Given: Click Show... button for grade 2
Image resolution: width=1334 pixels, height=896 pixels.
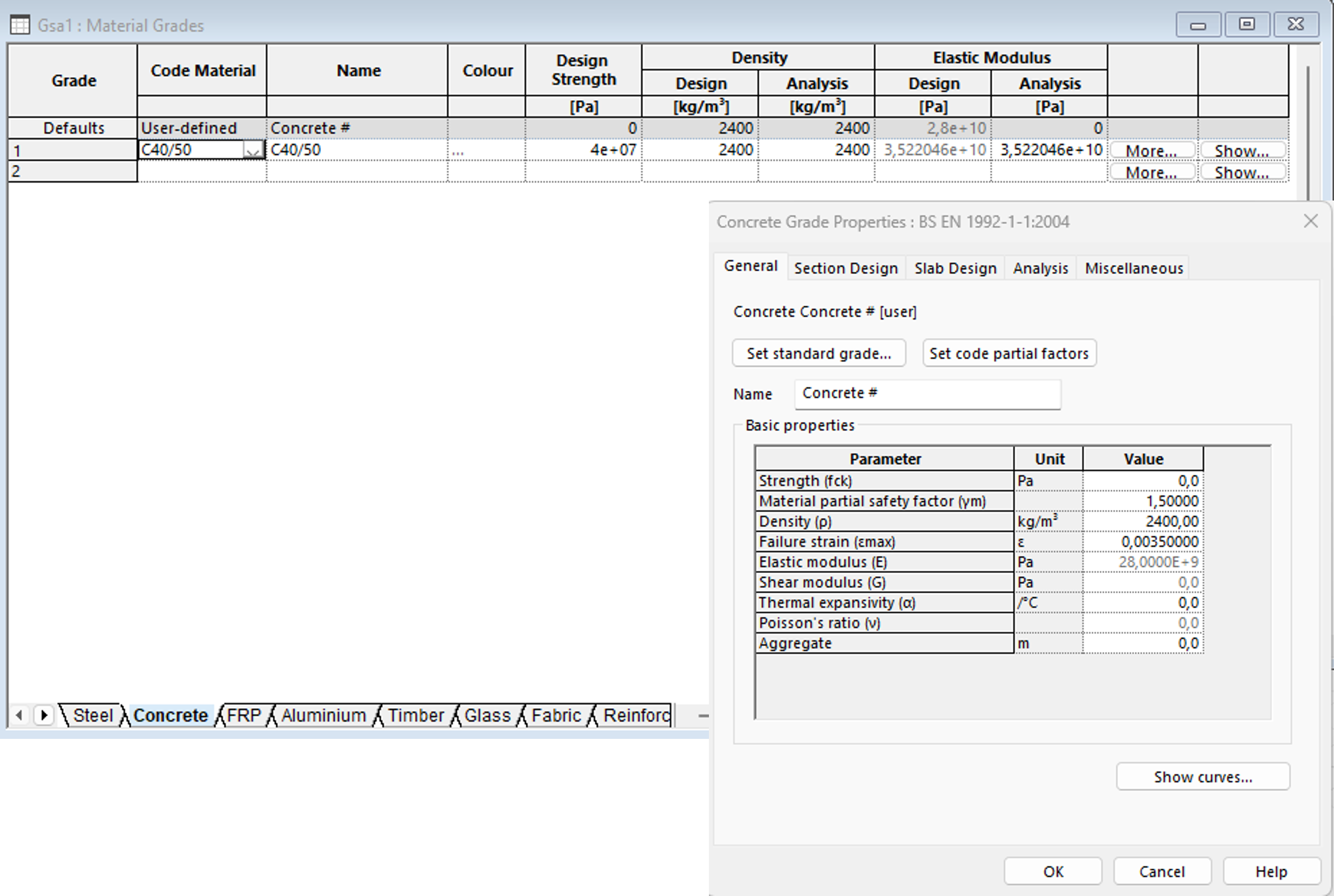Looking at the screenshot, I should click(x=1242, y=172).
